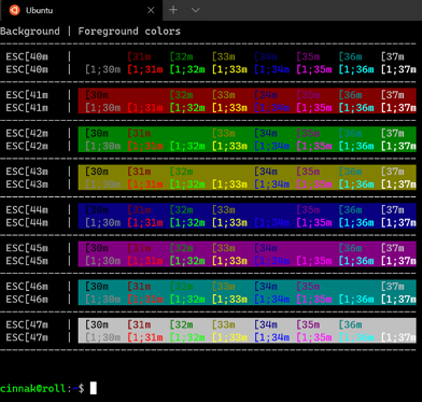The height and width of the screenshot is (402, 422).
Task: Click [1;37m in the ESC[43m row
Action: (399, 184)
